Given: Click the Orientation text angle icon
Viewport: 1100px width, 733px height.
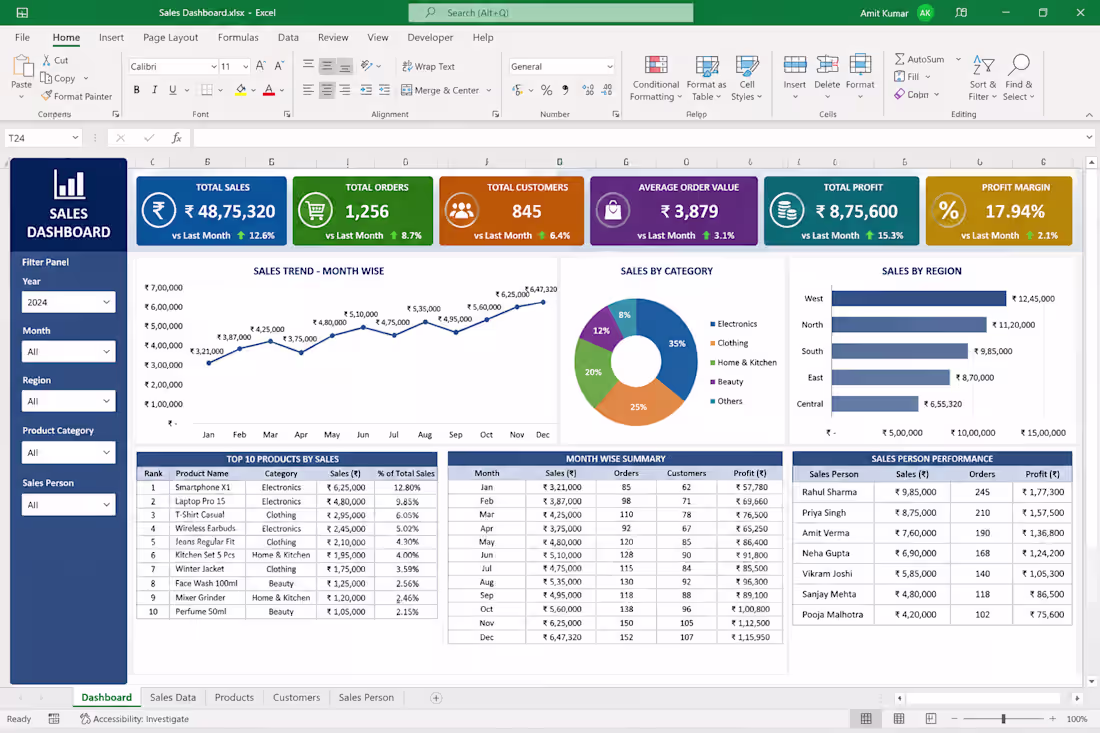Looking at the screenshot, I should click(367, 66).
